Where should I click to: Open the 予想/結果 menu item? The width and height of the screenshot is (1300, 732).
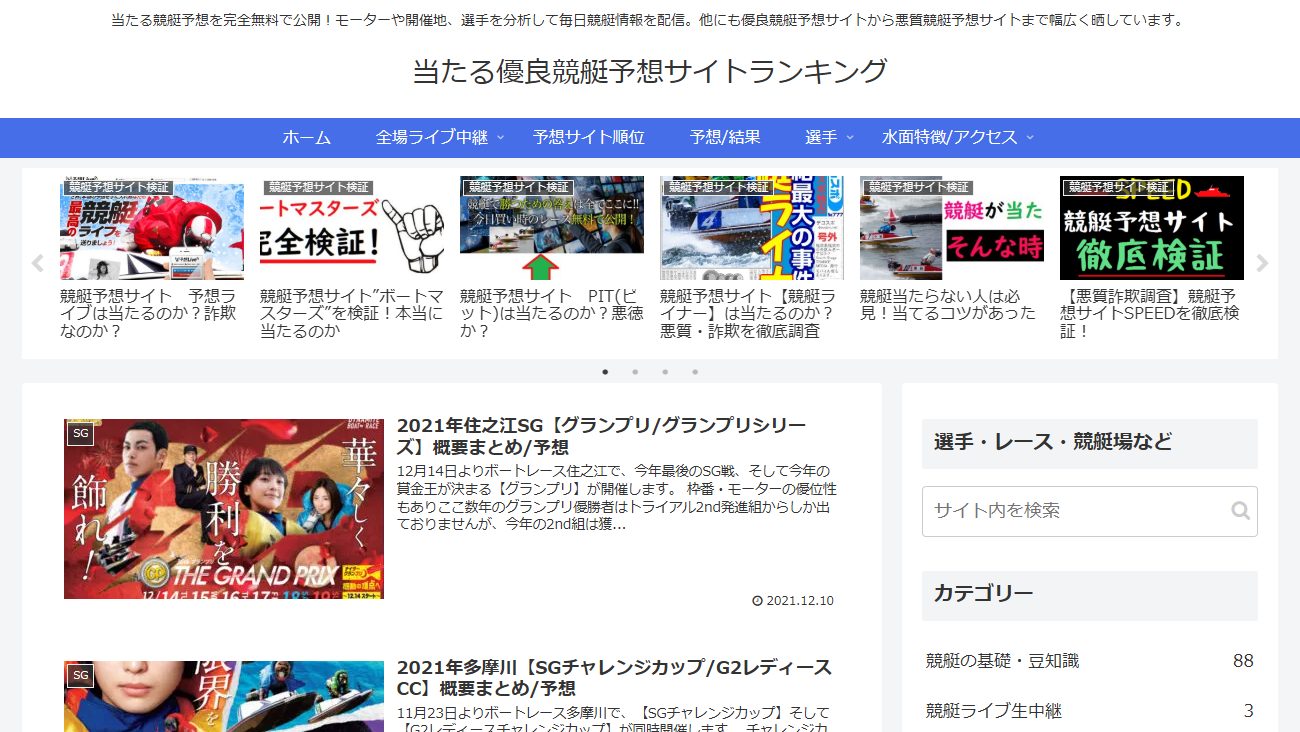[725, 137]
